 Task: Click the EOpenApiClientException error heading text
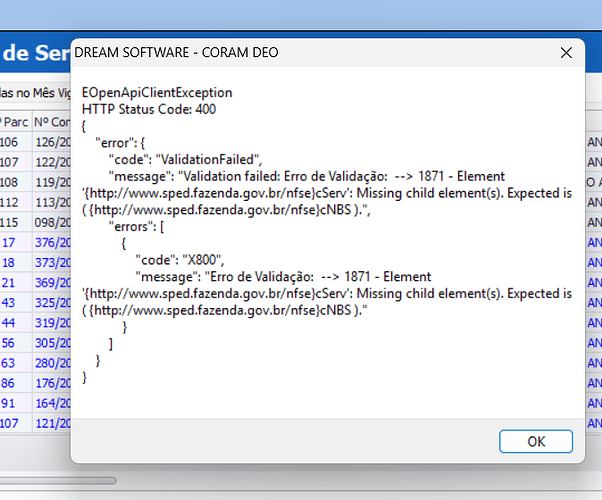[x=147, y=92]
